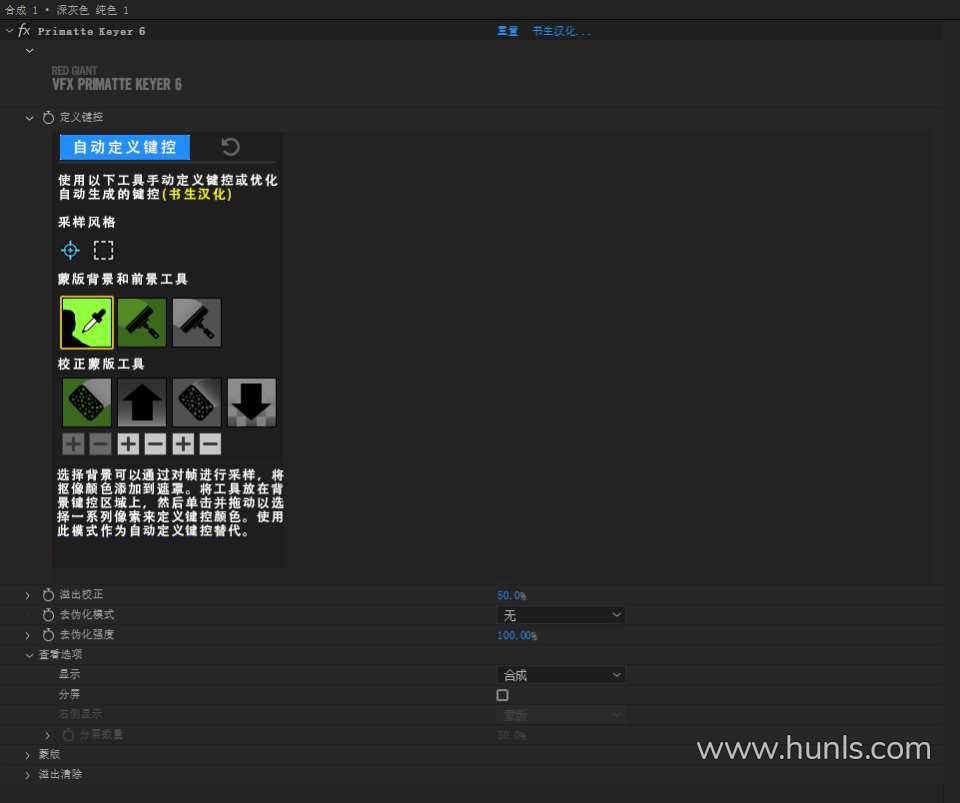Select the point (crosshair) sampling style
960x803 pixels.
coord(70,250)
